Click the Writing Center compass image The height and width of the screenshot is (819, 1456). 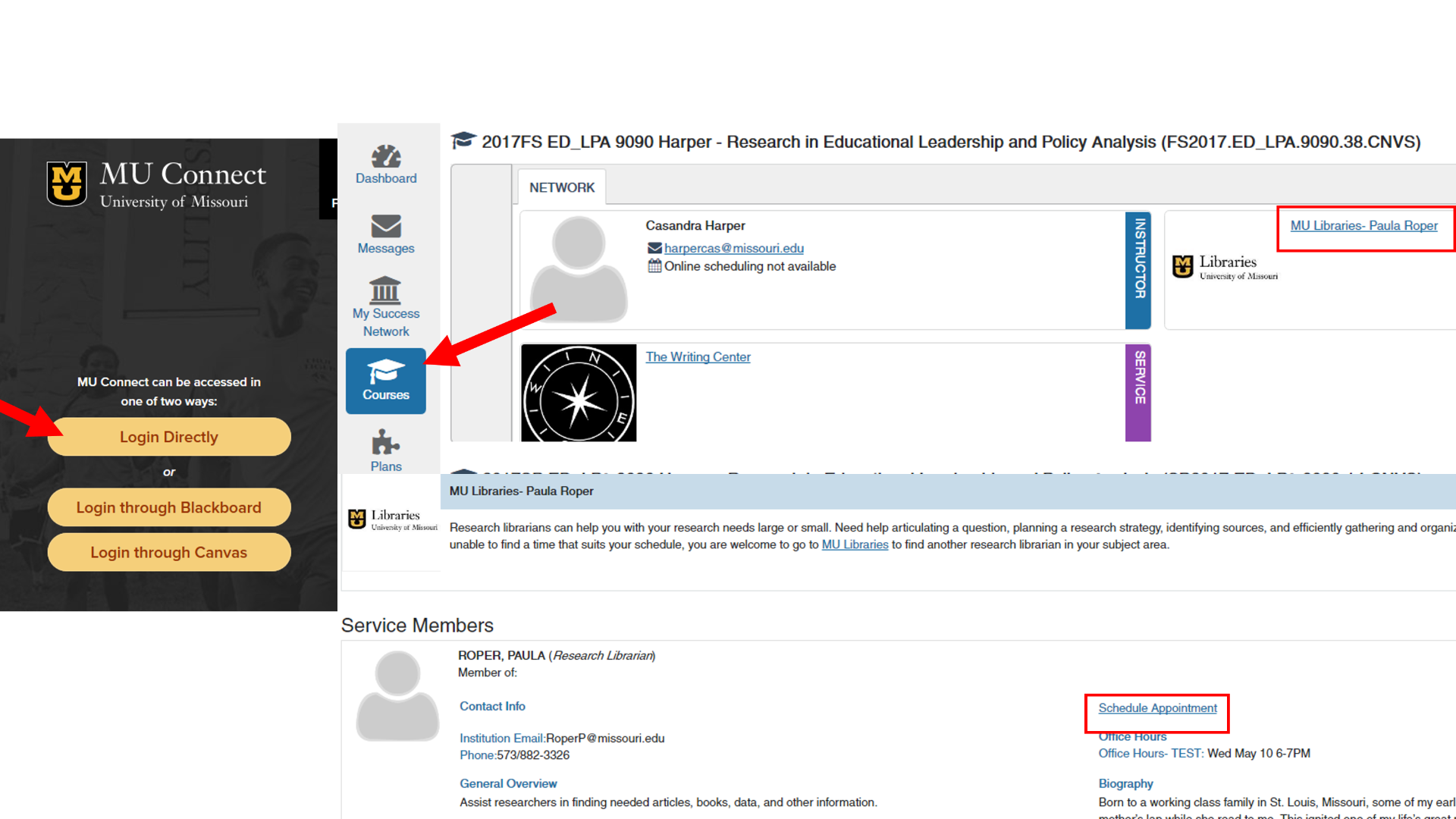click(579, 393)
